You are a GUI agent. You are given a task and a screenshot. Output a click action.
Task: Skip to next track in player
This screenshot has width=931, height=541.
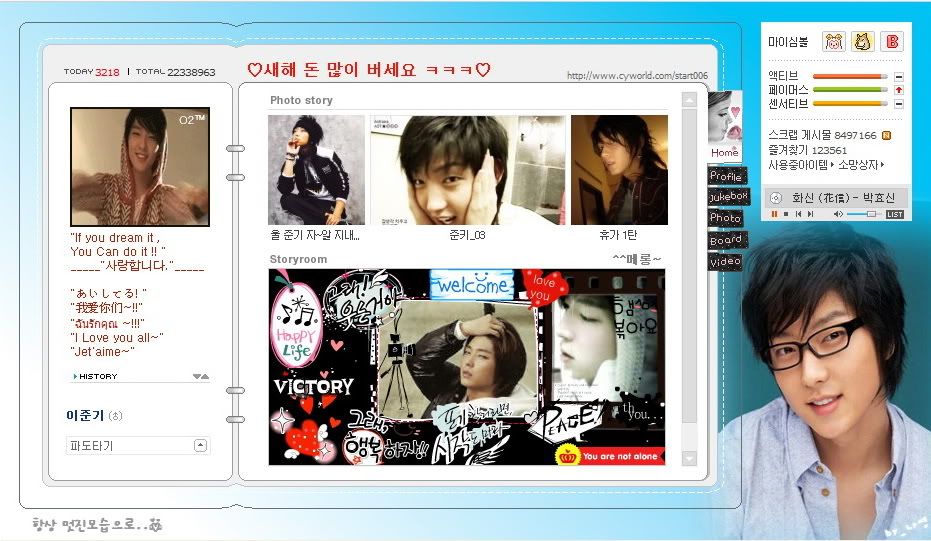pyautogui.click(x=810, y=214)
